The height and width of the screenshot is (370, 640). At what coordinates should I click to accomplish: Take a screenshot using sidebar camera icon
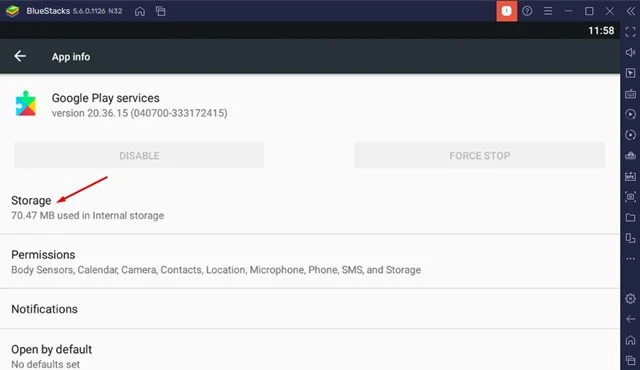coord(630,197)
